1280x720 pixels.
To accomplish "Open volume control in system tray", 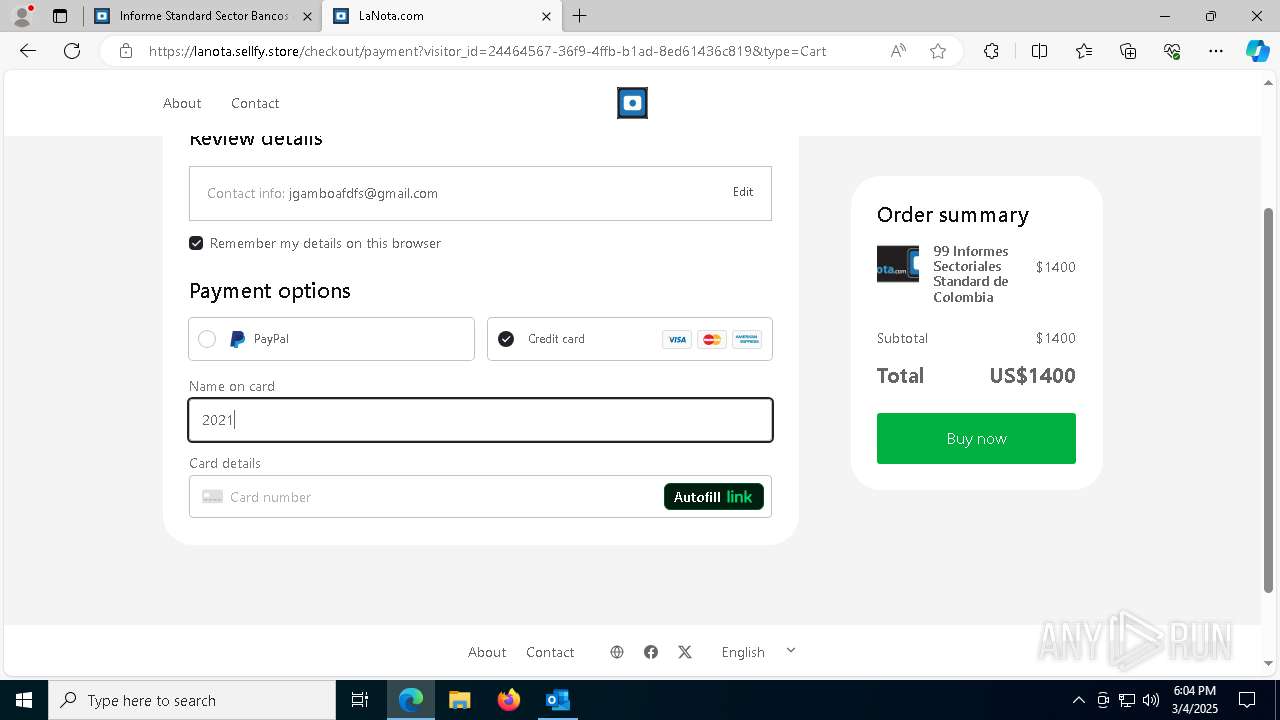I will 1151,700.
